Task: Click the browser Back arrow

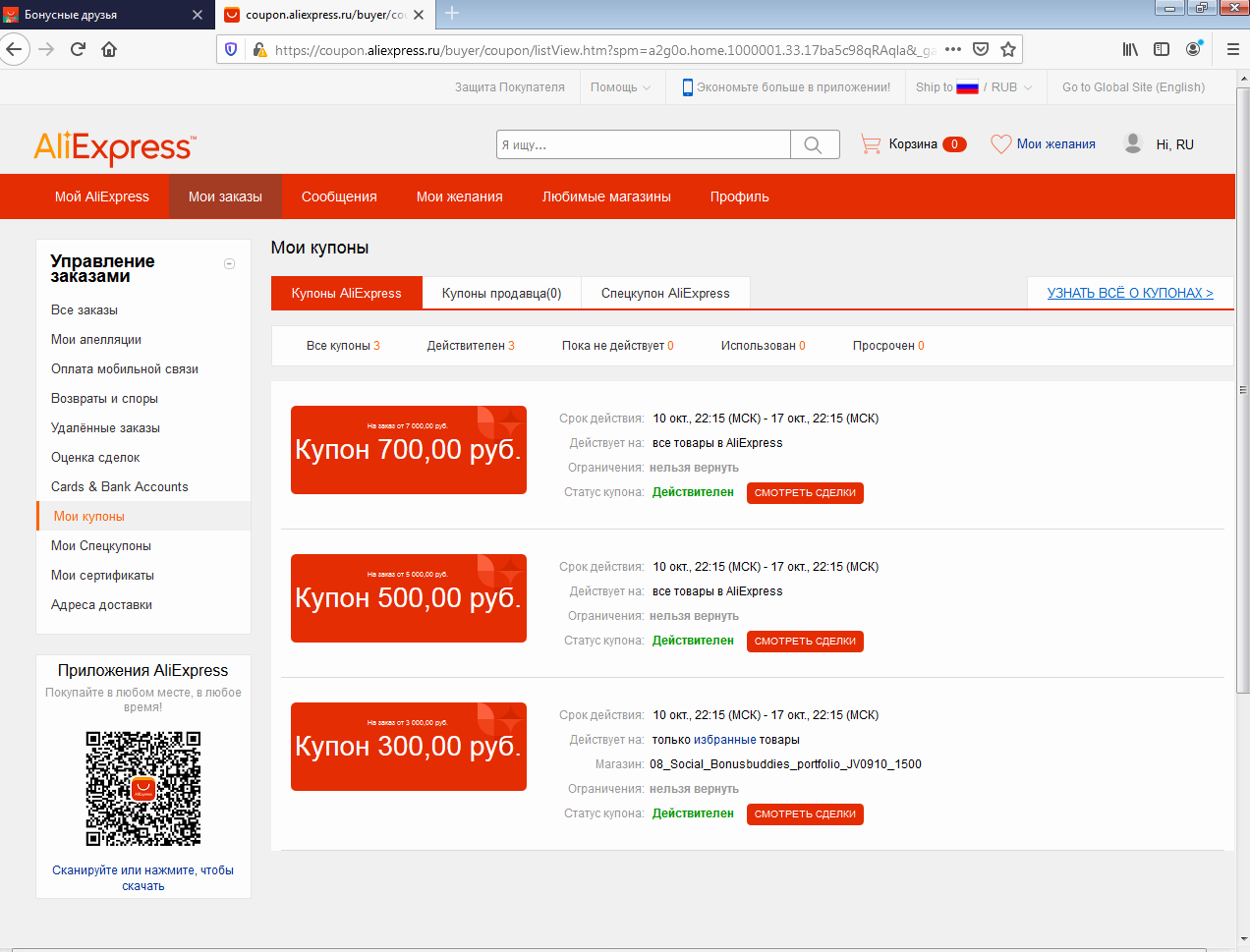Action: (14, 49)
